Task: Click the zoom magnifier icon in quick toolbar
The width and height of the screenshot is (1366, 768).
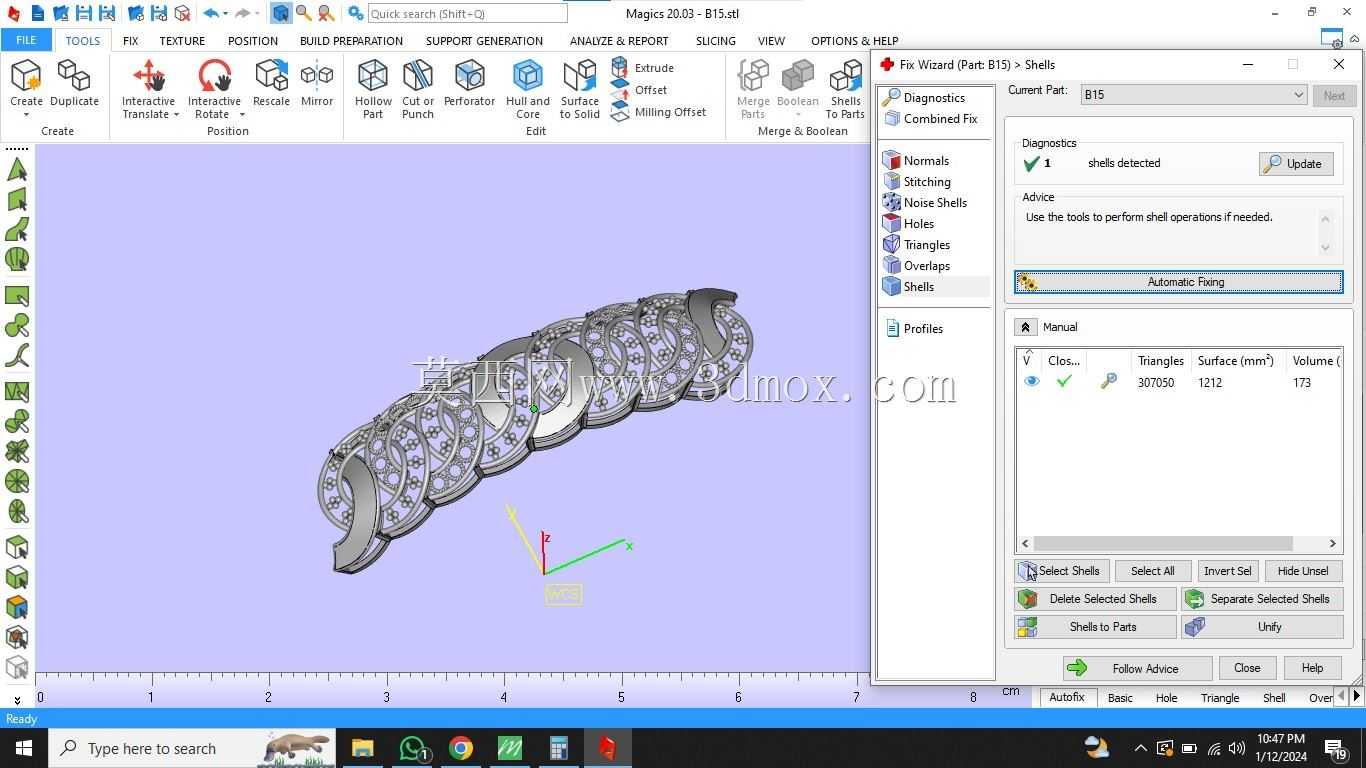Action: point(303,14)
